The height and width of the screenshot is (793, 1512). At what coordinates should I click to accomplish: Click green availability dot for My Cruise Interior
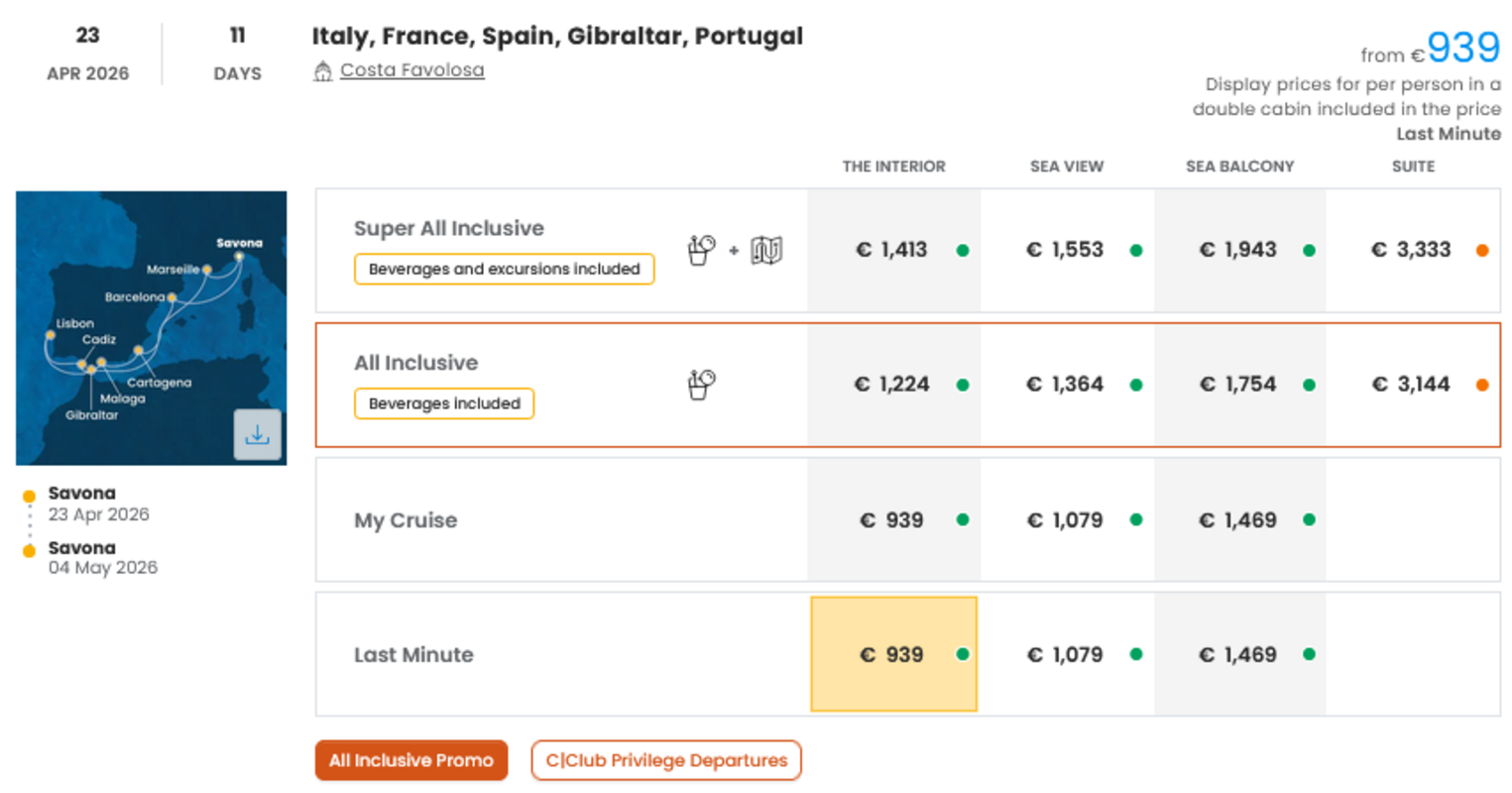tap(962, 519)
